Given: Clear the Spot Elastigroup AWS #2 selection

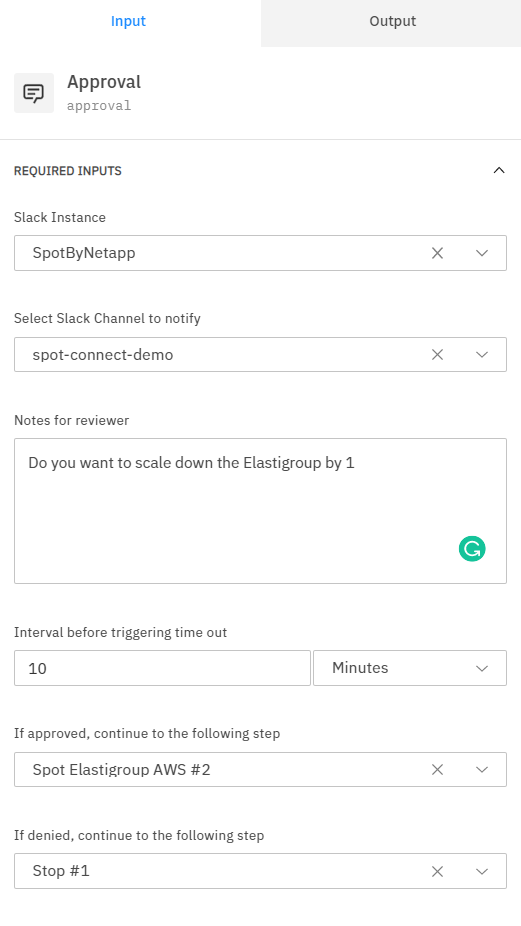Looking at the screenshot, I should (x=437, y=770).
